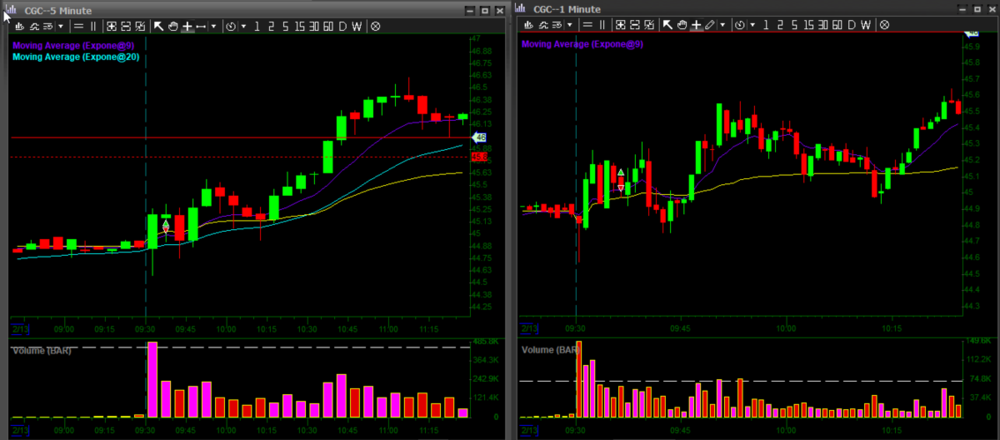The width and height of the screenshot is (1000, 440).
Task: Pick the horizontal measure tool in 5 Minute chart
Action: click(200, 27)
